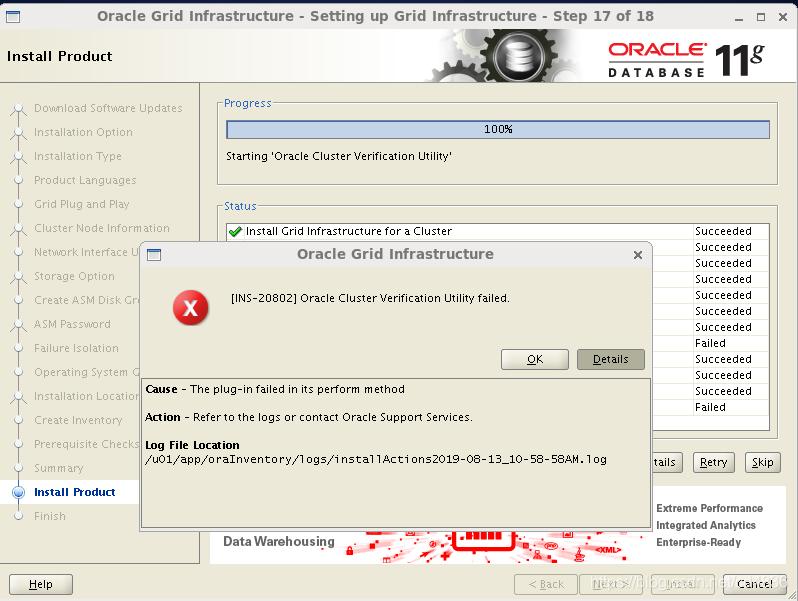Click the Oracle Database 11g logo

(x=686, y=61)
